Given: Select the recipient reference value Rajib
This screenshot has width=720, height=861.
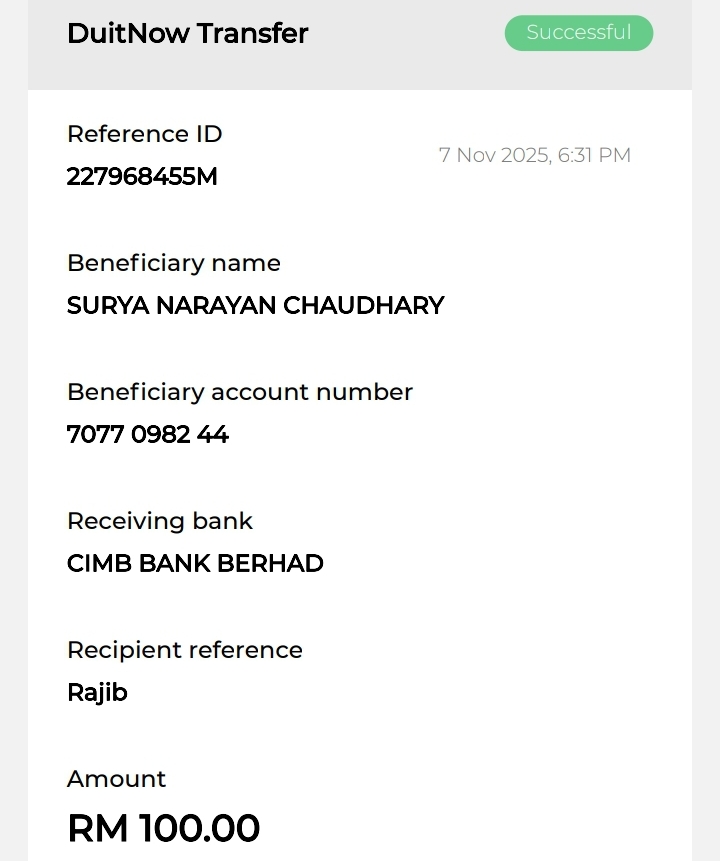Looking at the screenshot, I should coord(97,693).
